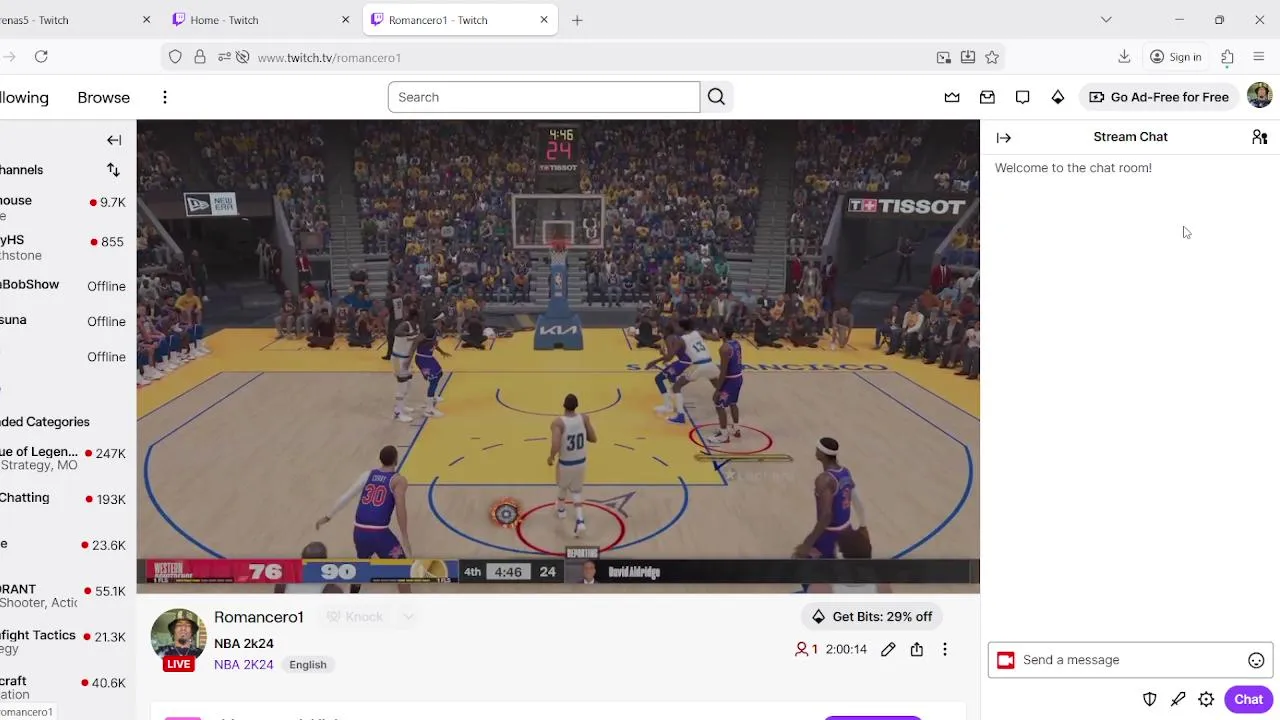The height and width of the screenshot is (720, 1280).
Task: Open whispers speech bubble icon
Action: coord(1022,97)
